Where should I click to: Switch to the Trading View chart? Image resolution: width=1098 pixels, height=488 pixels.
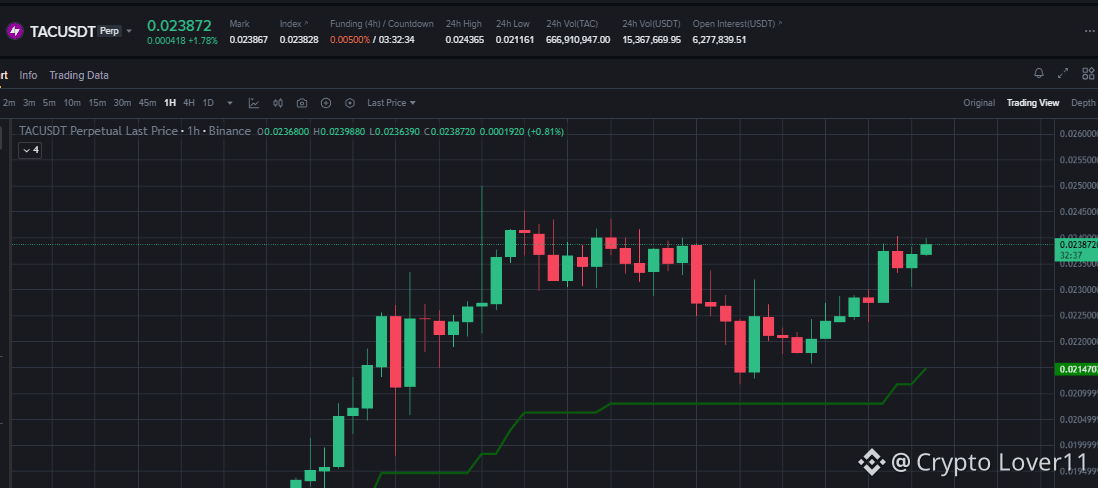pyautogui.click(x=1033, y=103)
